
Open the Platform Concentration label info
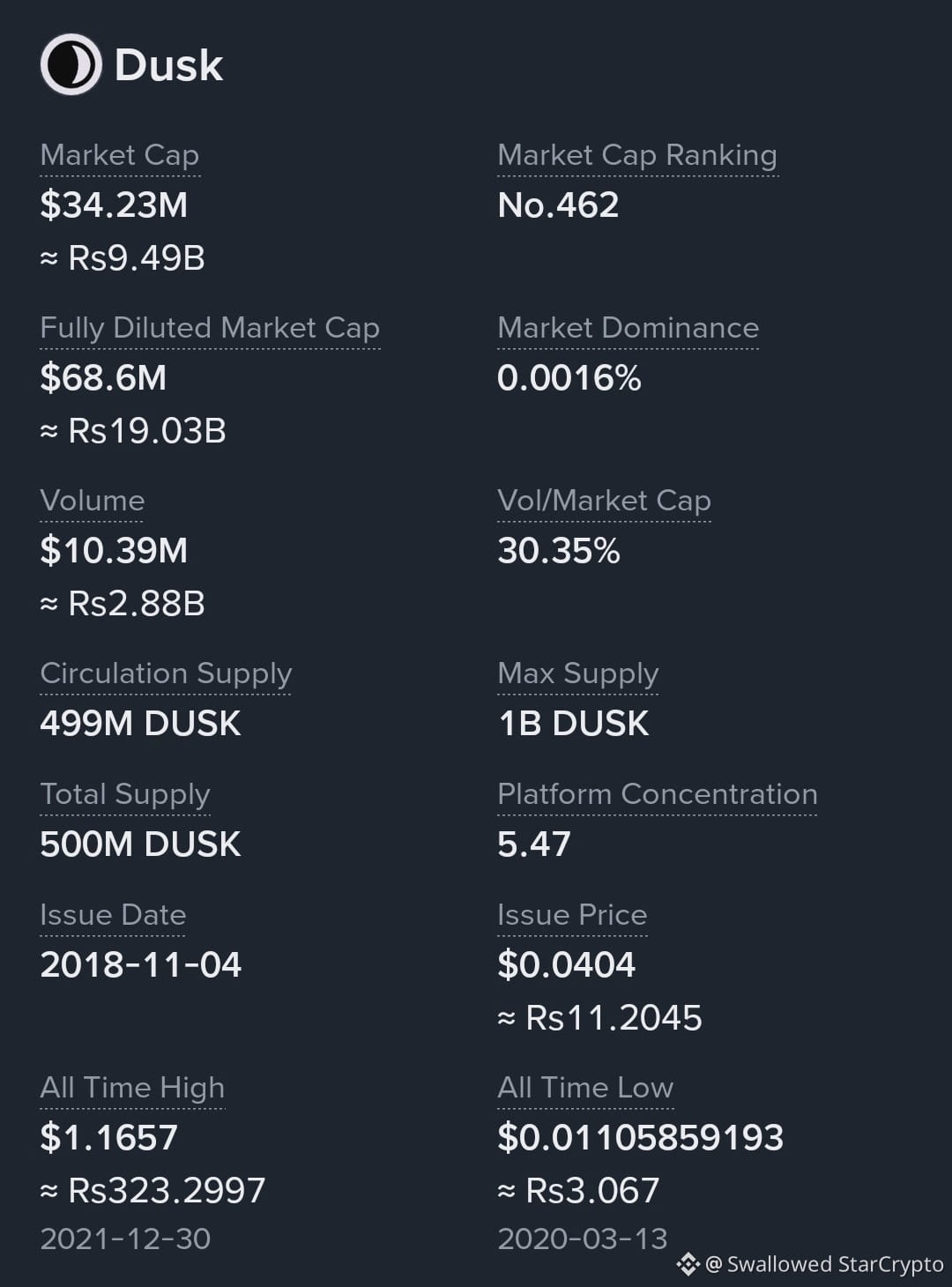click(x=658, y=794)
